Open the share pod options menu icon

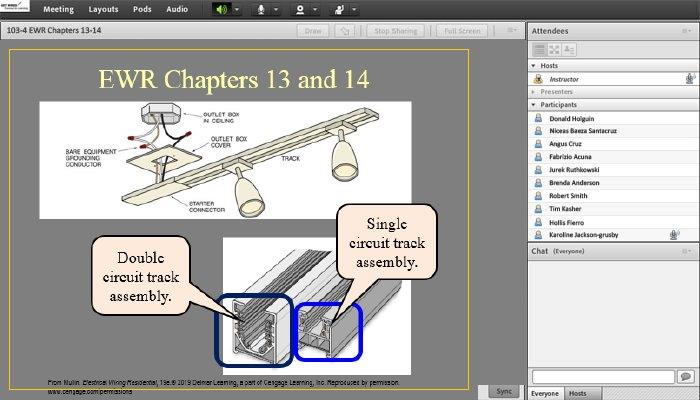[x=512, y=30]
